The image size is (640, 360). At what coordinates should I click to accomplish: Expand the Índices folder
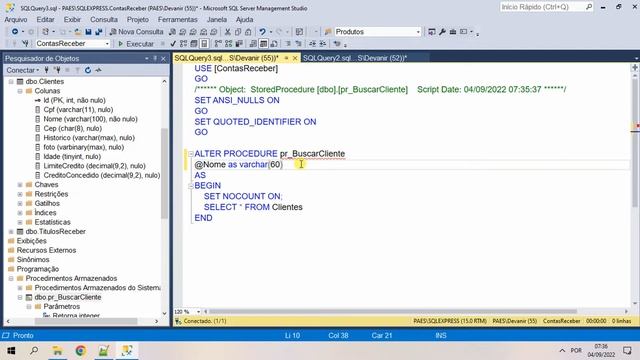[20, 213]
